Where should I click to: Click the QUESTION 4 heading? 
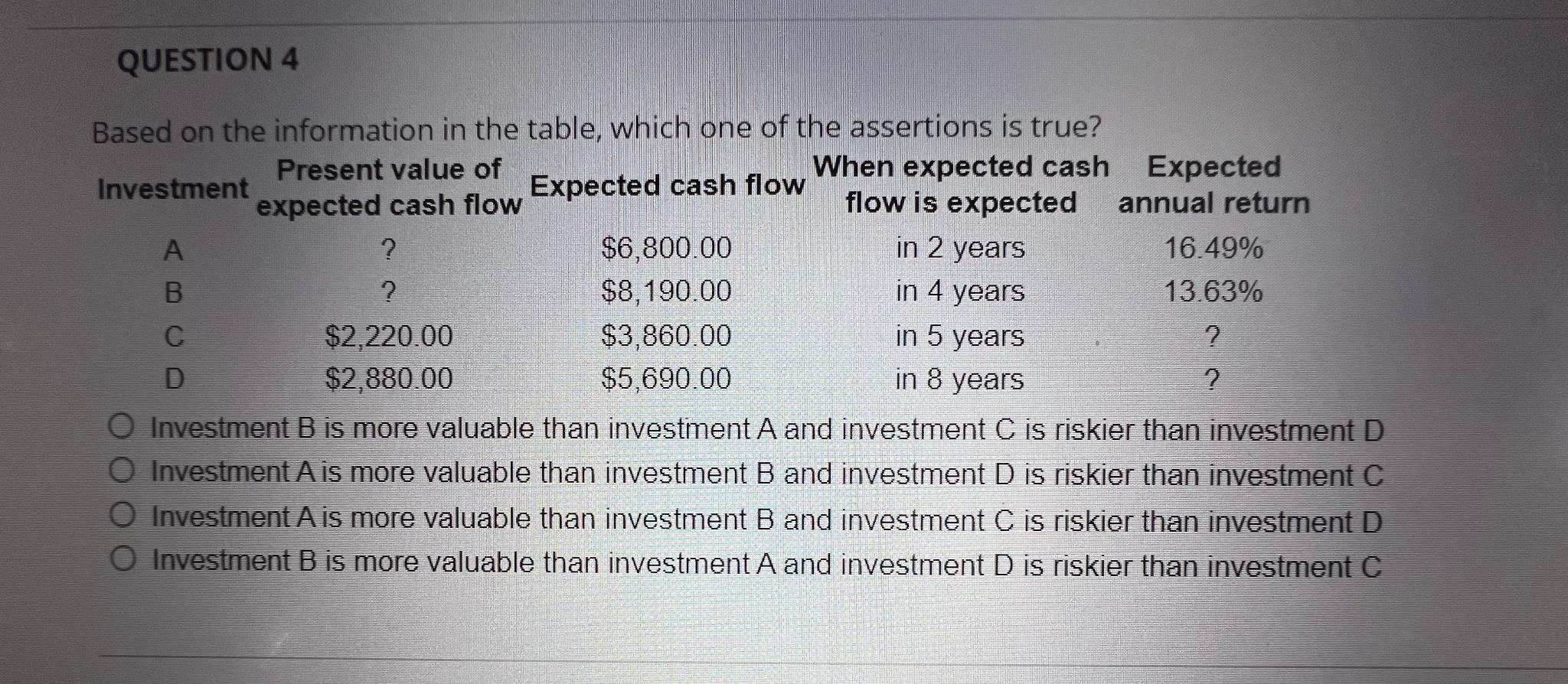pos(207,60)
